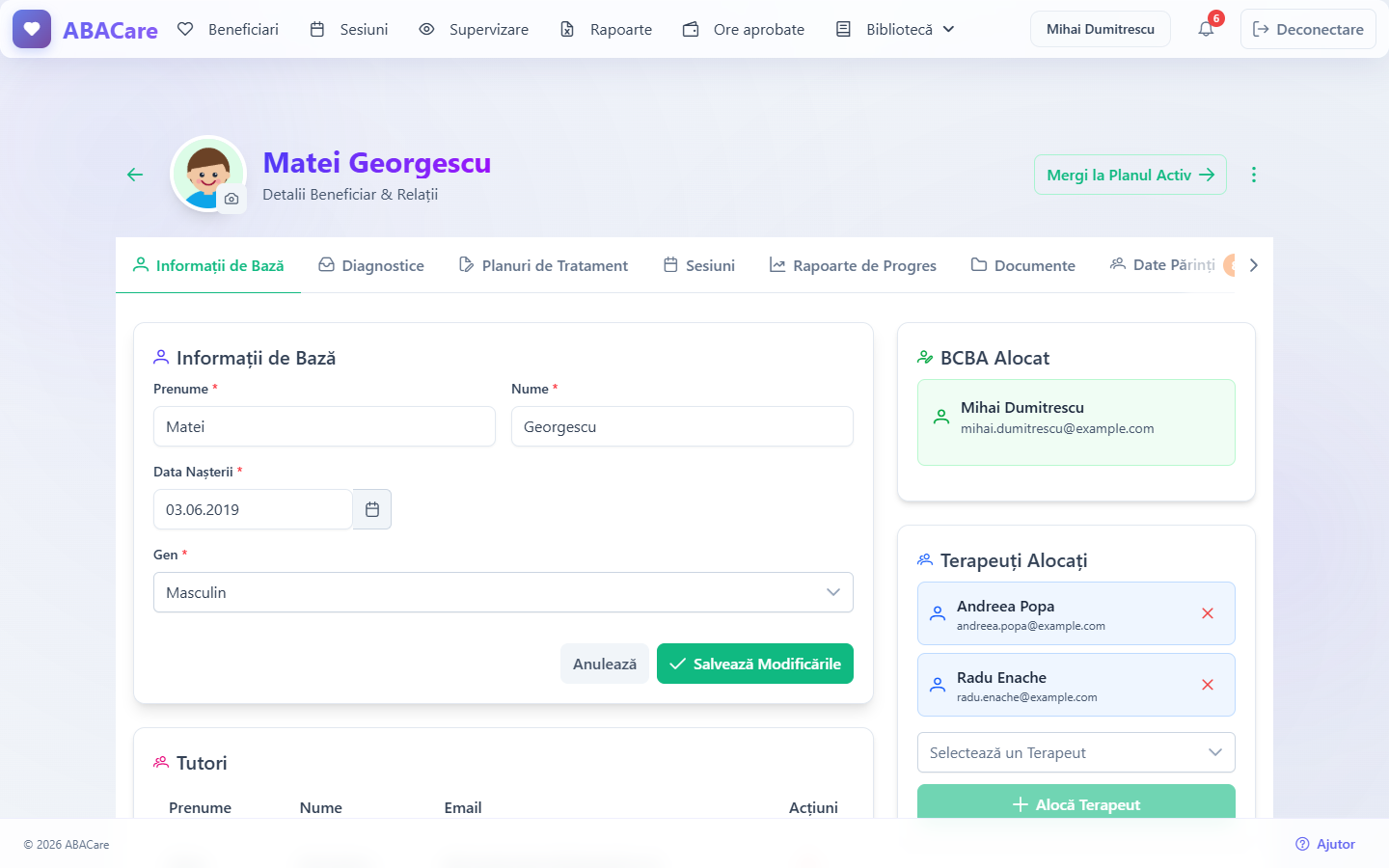
Task: Click the andreea.popa@example.com email text
Action: (x=1031, y=626)
